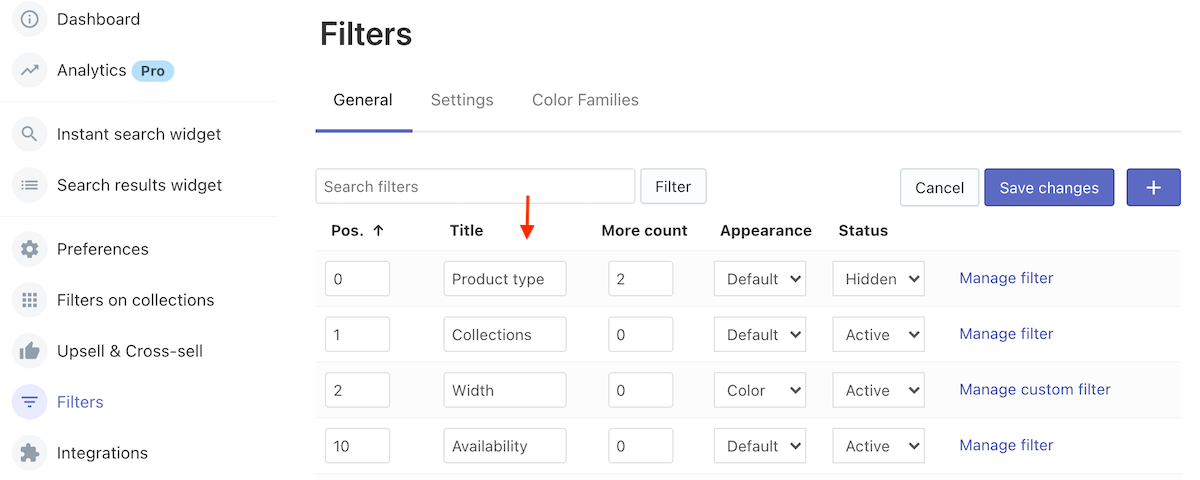Sort by the Pos. column arrow
Viewport: 1200px width, 480px height.
click(378, 230)
